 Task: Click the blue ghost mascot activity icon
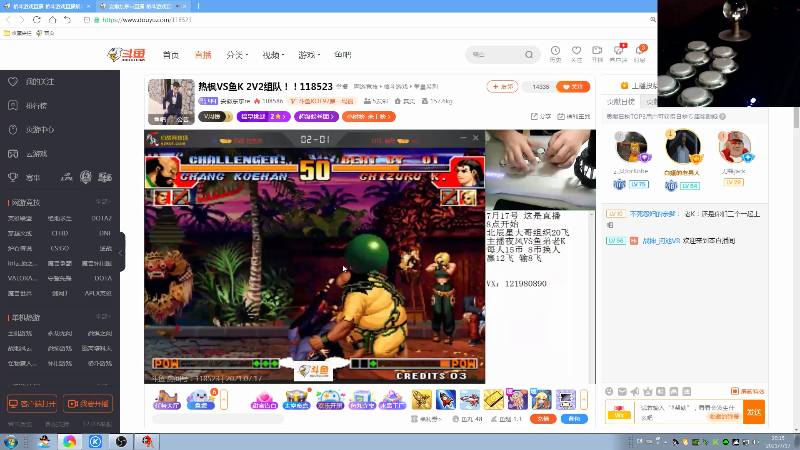[x=201, y=399]
